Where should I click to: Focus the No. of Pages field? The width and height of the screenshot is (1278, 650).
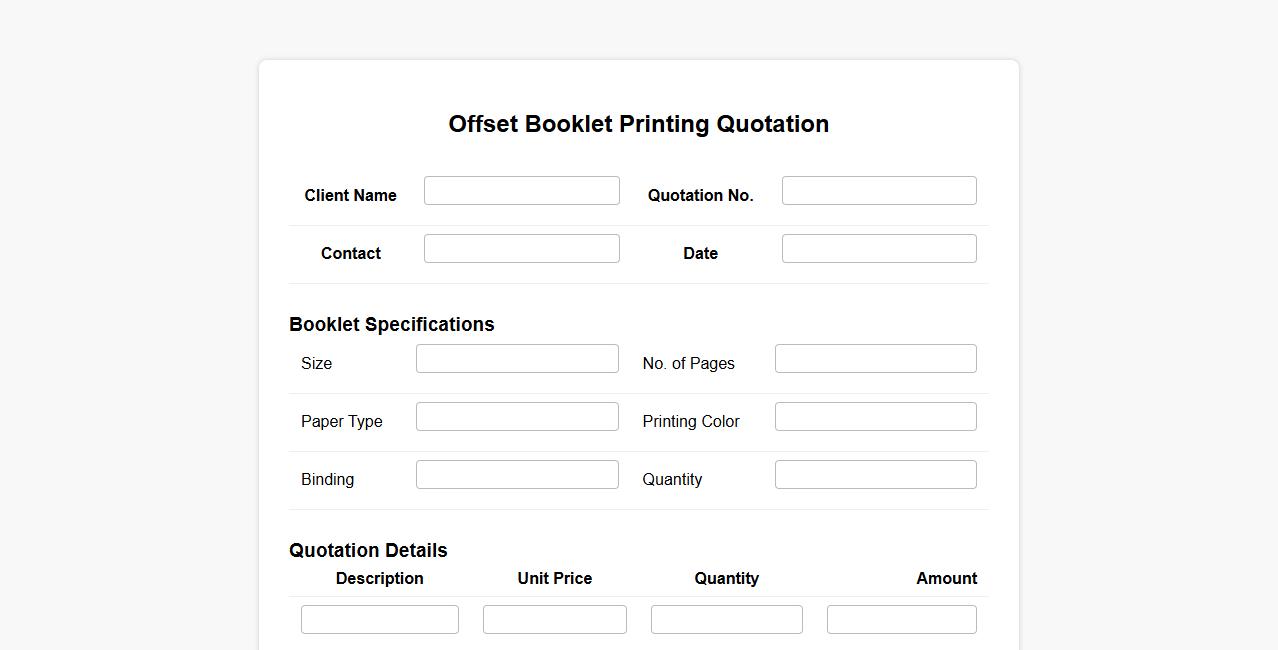click(x=875, y=359)
